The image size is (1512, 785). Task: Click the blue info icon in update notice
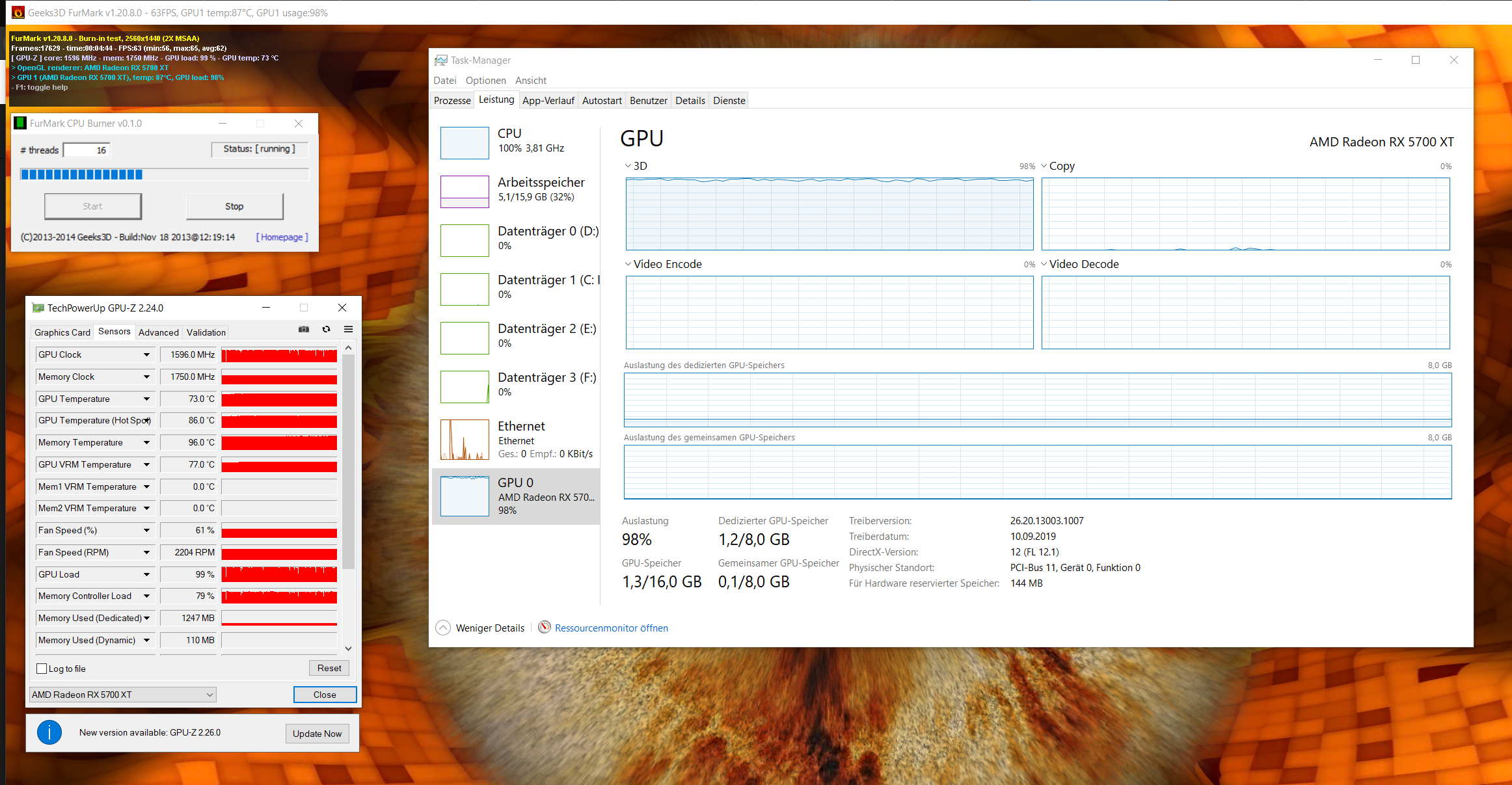tap(49, 732)
